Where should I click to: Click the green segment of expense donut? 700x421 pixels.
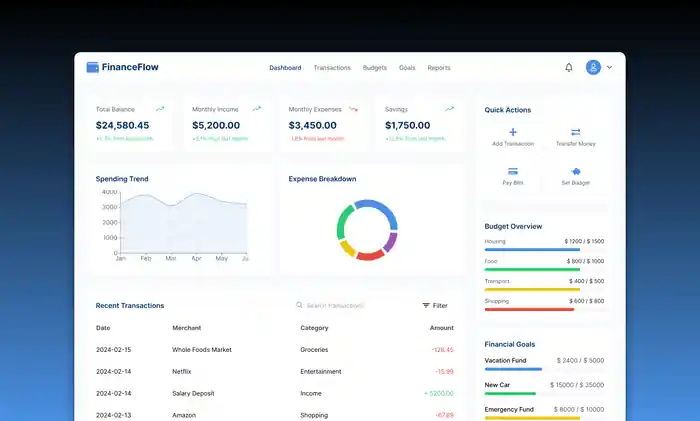(343, 223)
